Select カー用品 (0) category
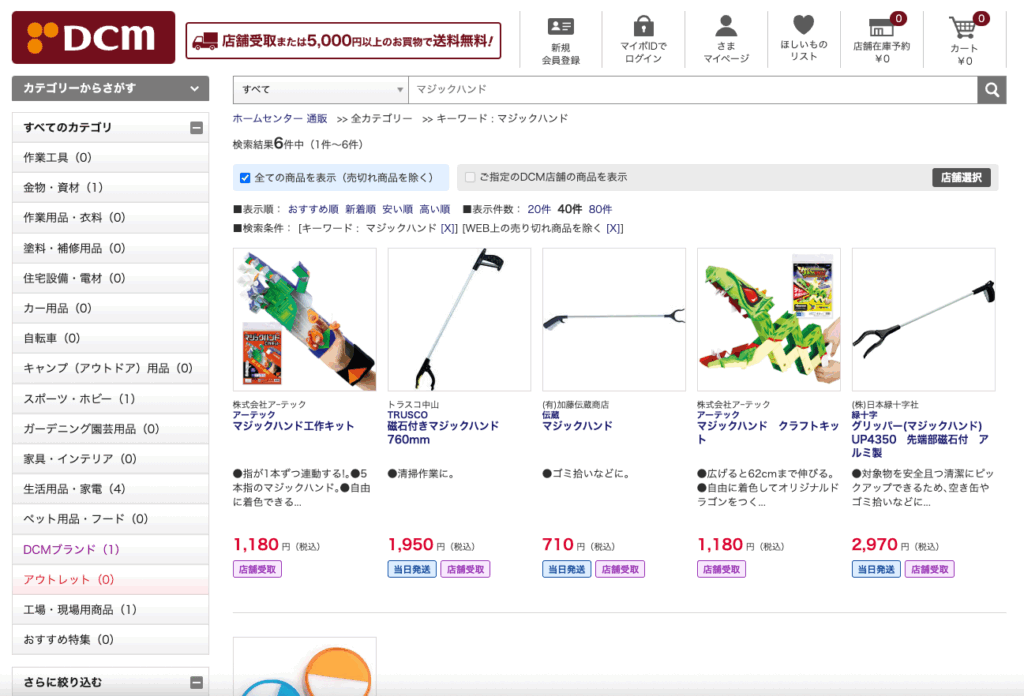 (110, 308)
